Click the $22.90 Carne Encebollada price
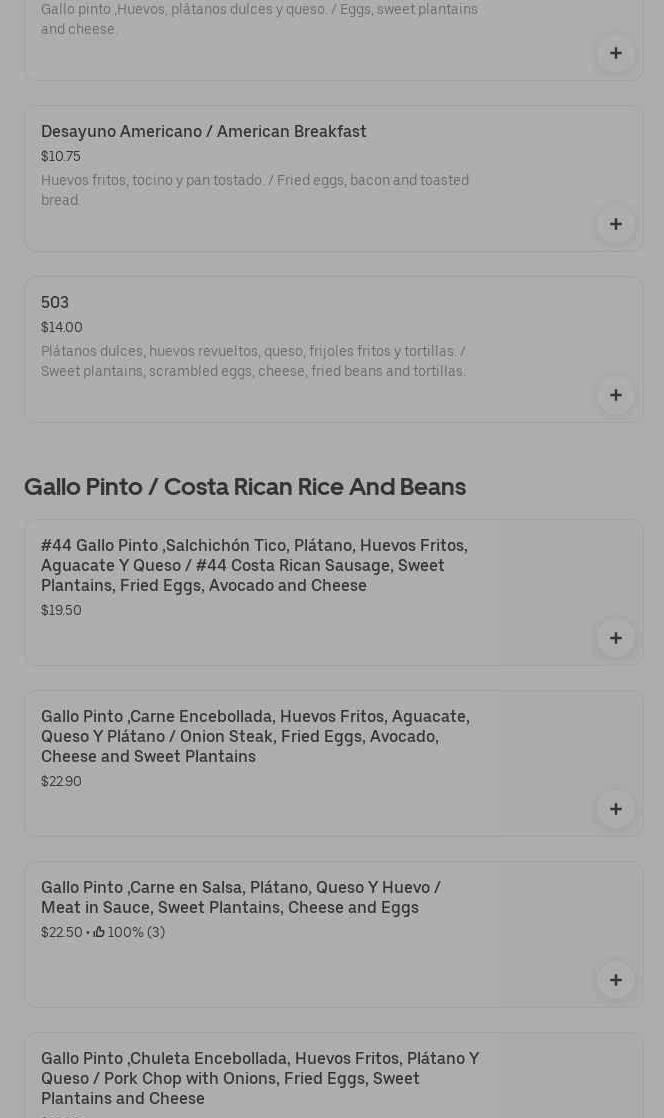The width and height of the screenshot is (664, 1118). [x=61, y=782]
